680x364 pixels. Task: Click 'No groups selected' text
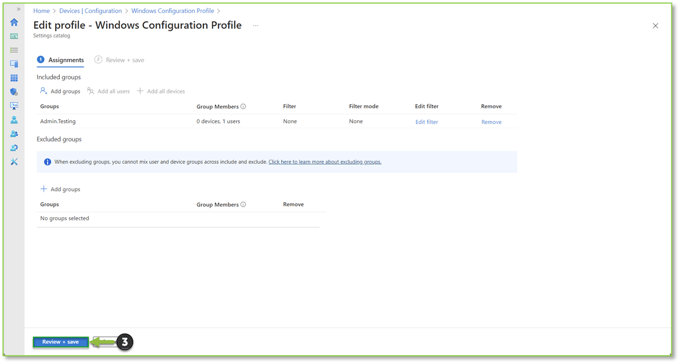coord(64,218)
